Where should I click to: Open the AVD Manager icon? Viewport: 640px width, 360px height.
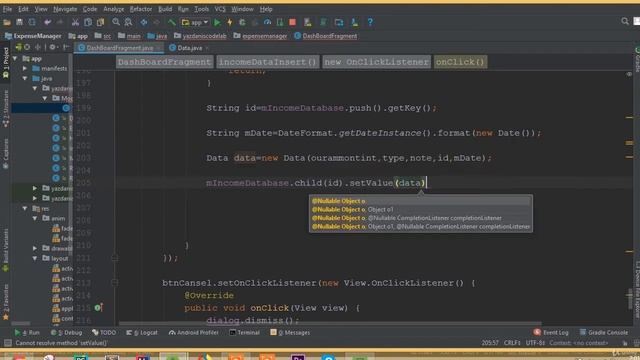pos(307,22)
